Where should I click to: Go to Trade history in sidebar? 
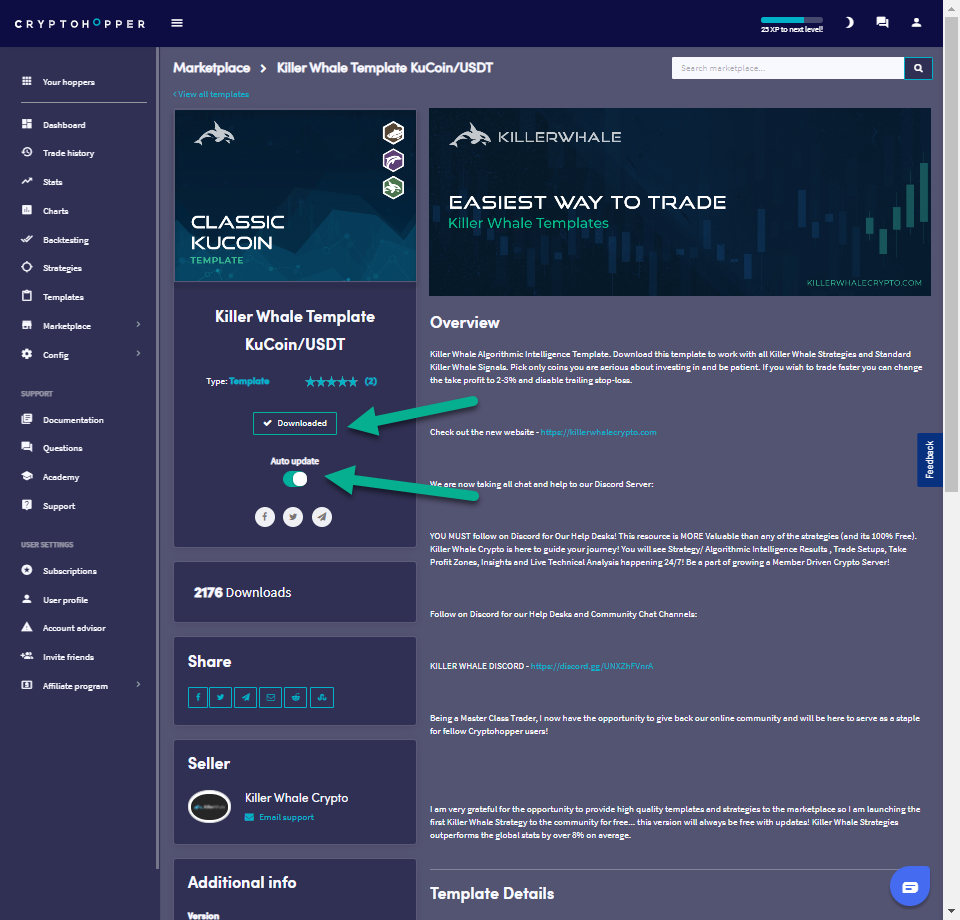[68, 153]
